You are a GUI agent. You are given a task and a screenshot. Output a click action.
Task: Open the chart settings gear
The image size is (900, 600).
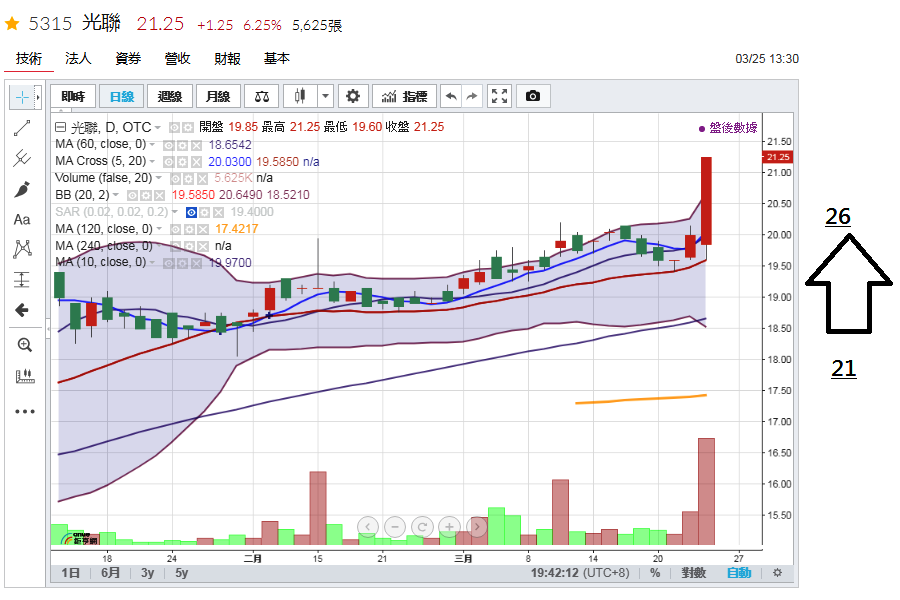click(352, 96)
